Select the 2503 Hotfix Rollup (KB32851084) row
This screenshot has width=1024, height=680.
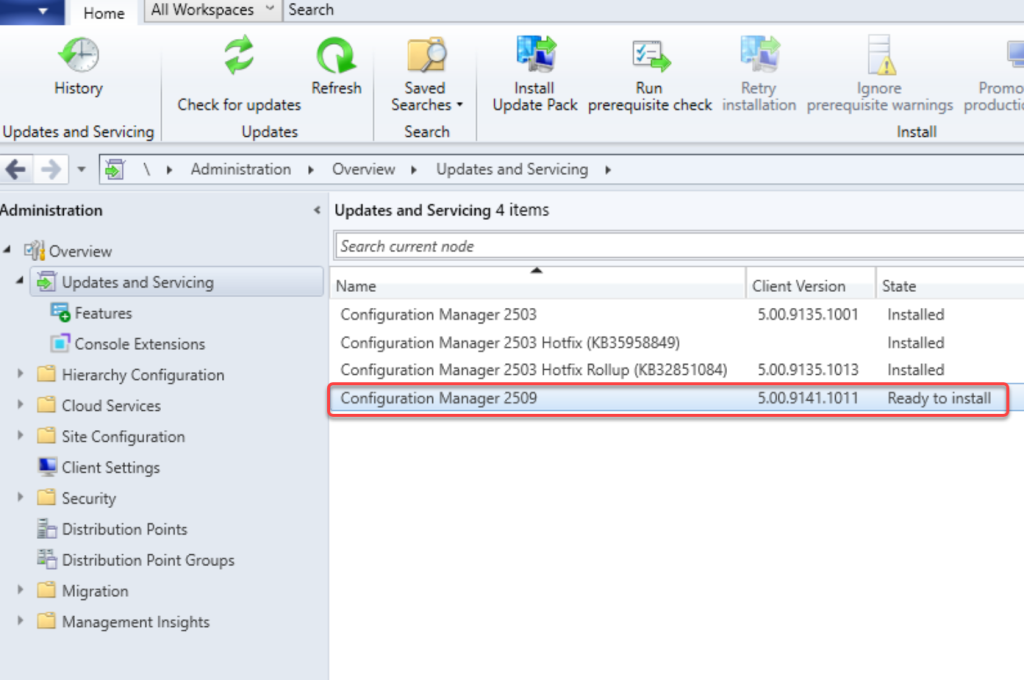(x=677, y=370)
